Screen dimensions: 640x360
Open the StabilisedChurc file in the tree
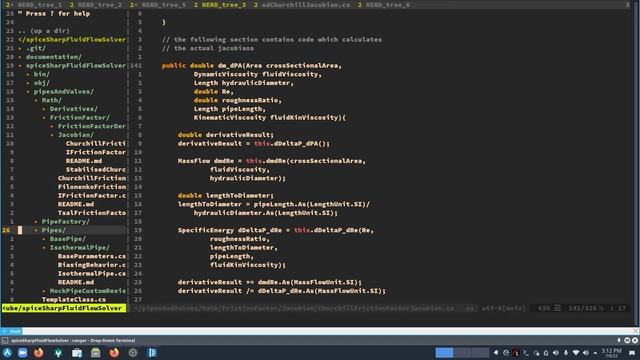tap(96, 169)
